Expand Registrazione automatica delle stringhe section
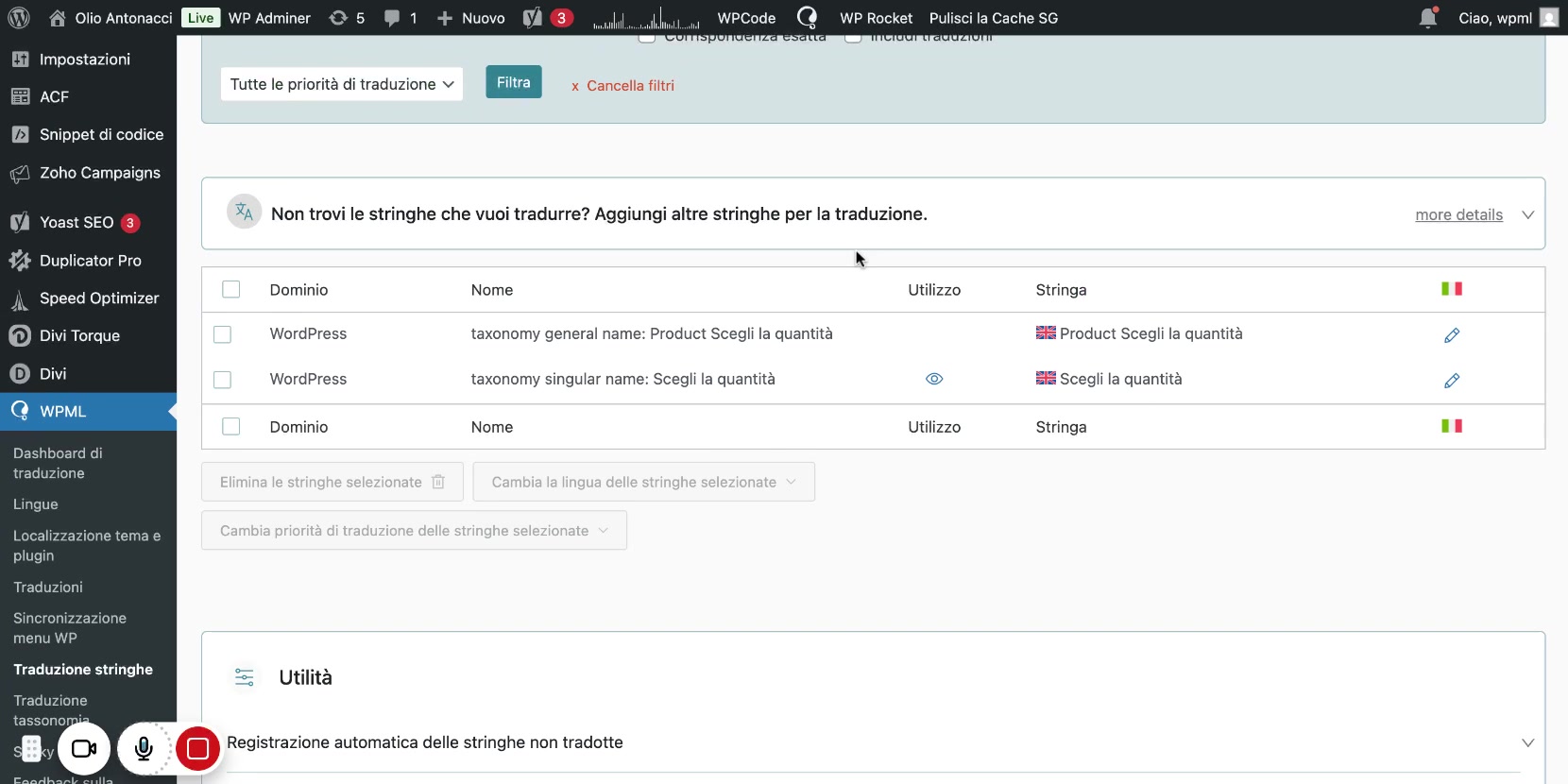Screen dimensions: 1568x784 [x=1527, y=742]
